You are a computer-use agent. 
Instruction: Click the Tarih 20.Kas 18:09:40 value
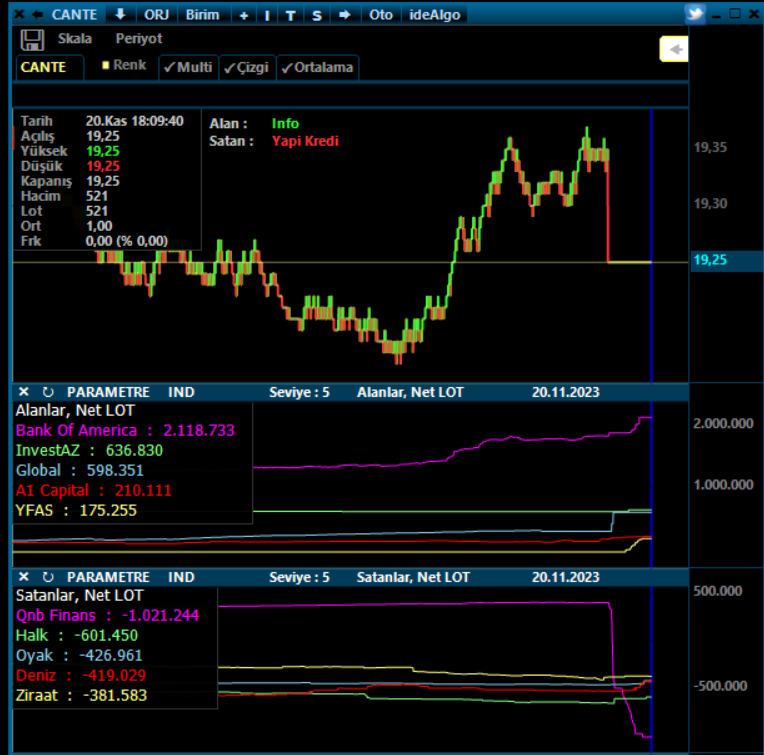134,121
